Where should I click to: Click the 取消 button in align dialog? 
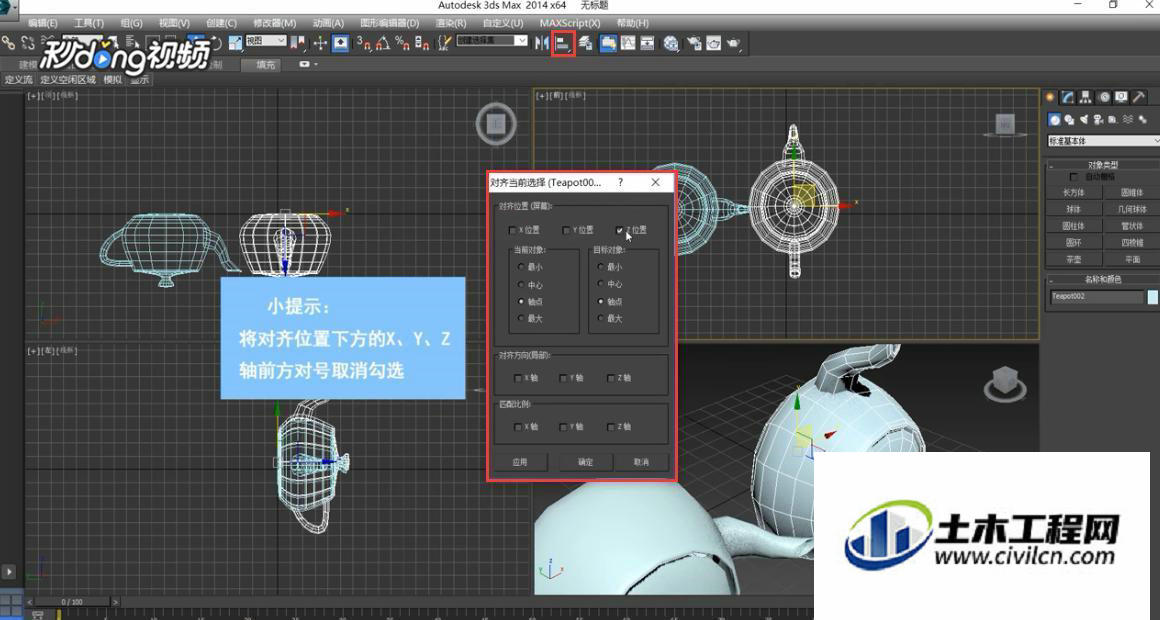point(641,462)
